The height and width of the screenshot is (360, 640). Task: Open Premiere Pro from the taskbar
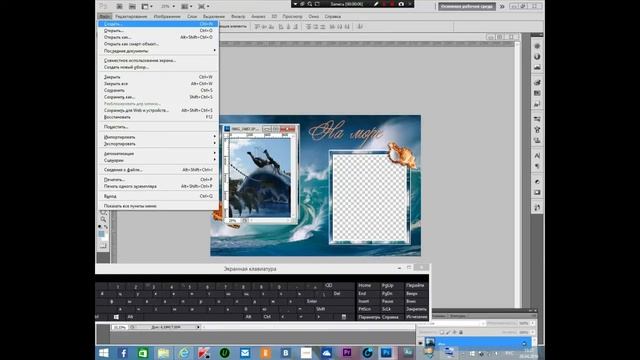point(347,352)
